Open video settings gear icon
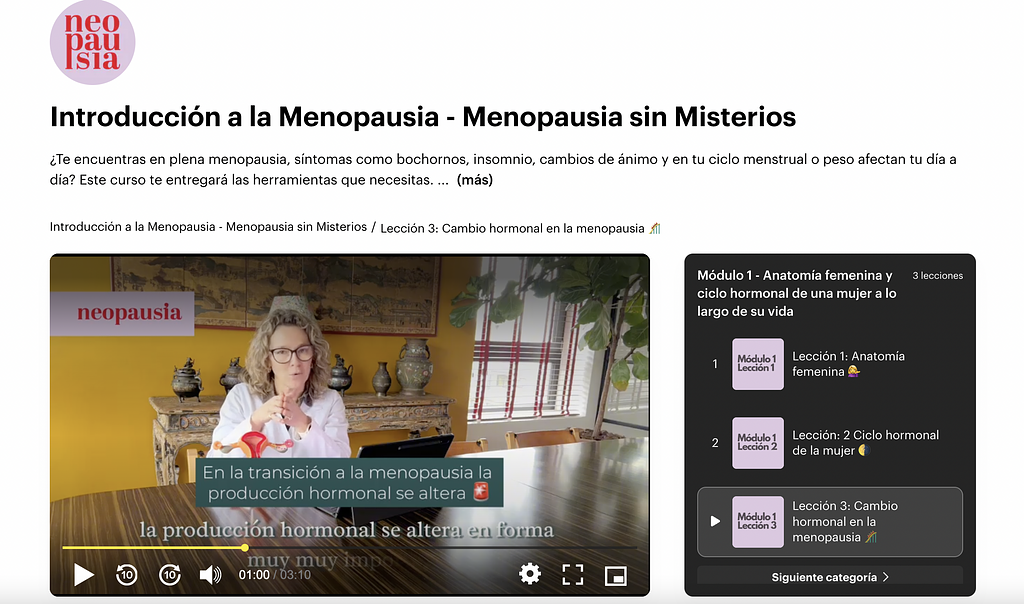The height and width of the screenshot is (604, 1024). point(530,574)
